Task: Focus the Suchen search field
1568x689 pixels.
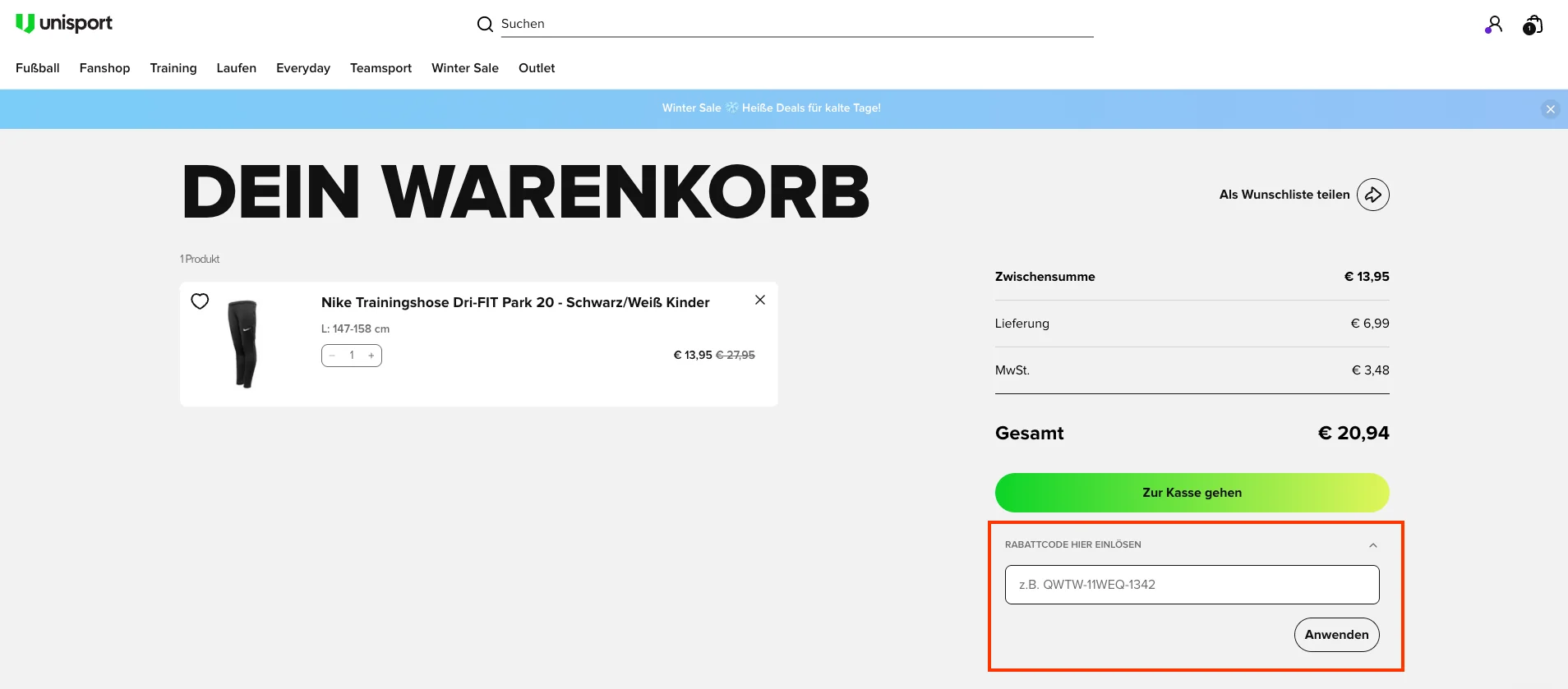Action: pos(796,24)
